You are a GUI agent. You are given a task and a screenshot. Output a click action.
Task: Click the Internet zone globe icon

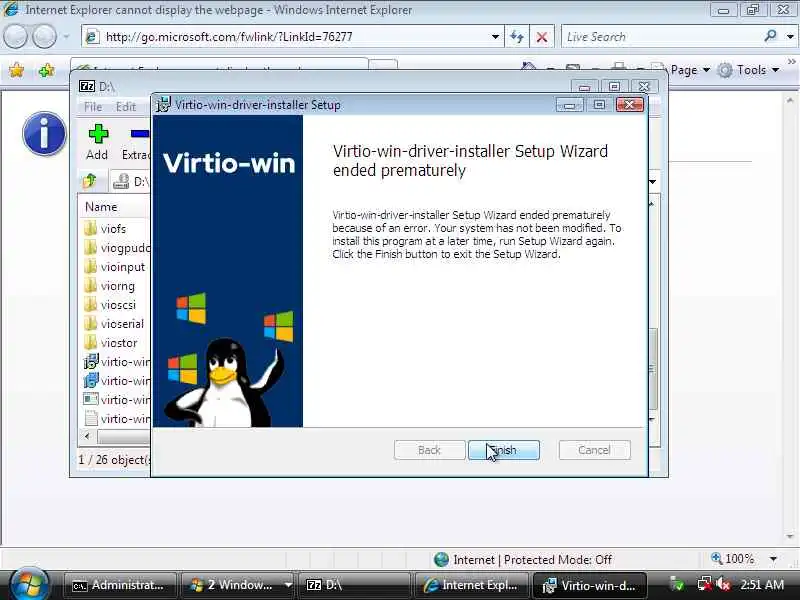[x=441, y=559]
